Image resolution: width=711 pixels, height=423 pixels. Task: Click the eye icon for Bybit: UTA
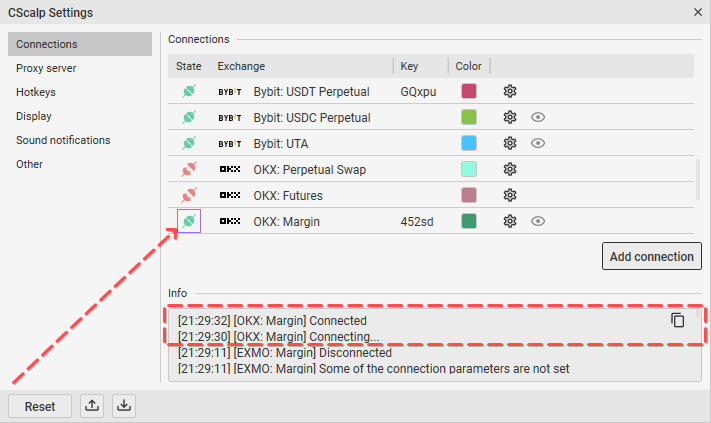[538, 143]
